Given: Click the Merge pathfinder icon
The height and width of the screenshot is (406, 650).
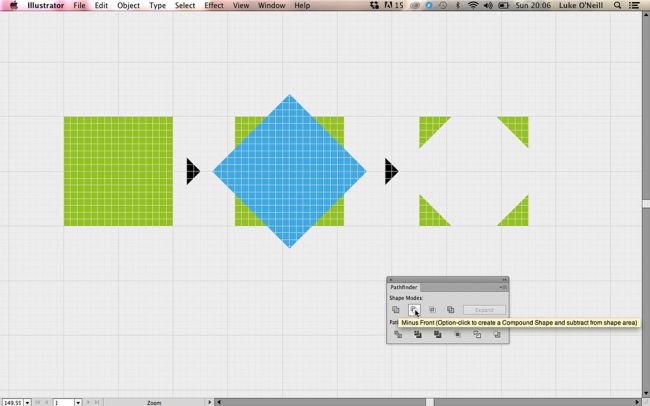Looking at the screenshot, I should [438, 335].
